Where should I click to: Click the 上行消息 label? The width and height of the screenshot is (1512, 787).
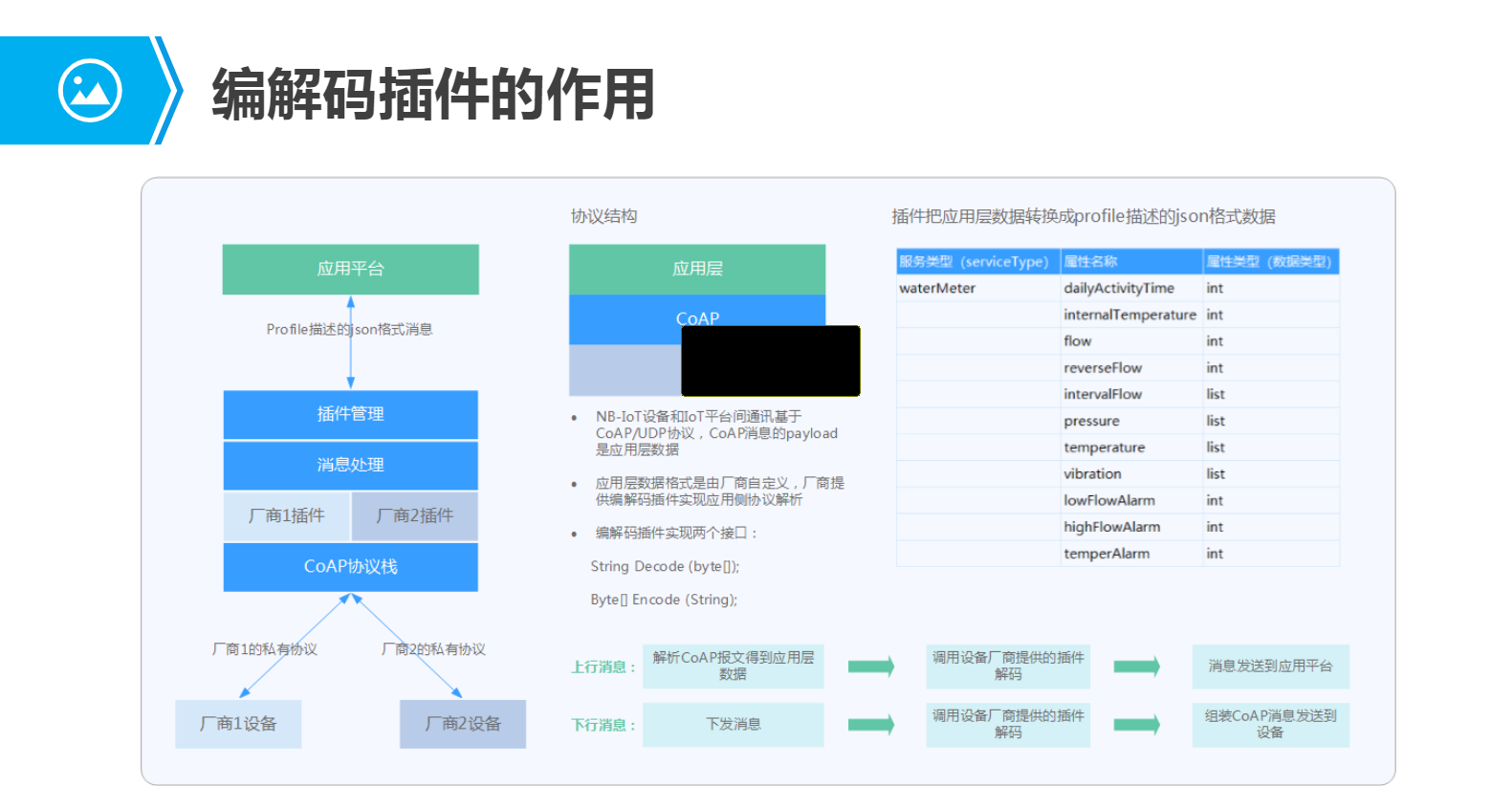[x=603, y=667]
